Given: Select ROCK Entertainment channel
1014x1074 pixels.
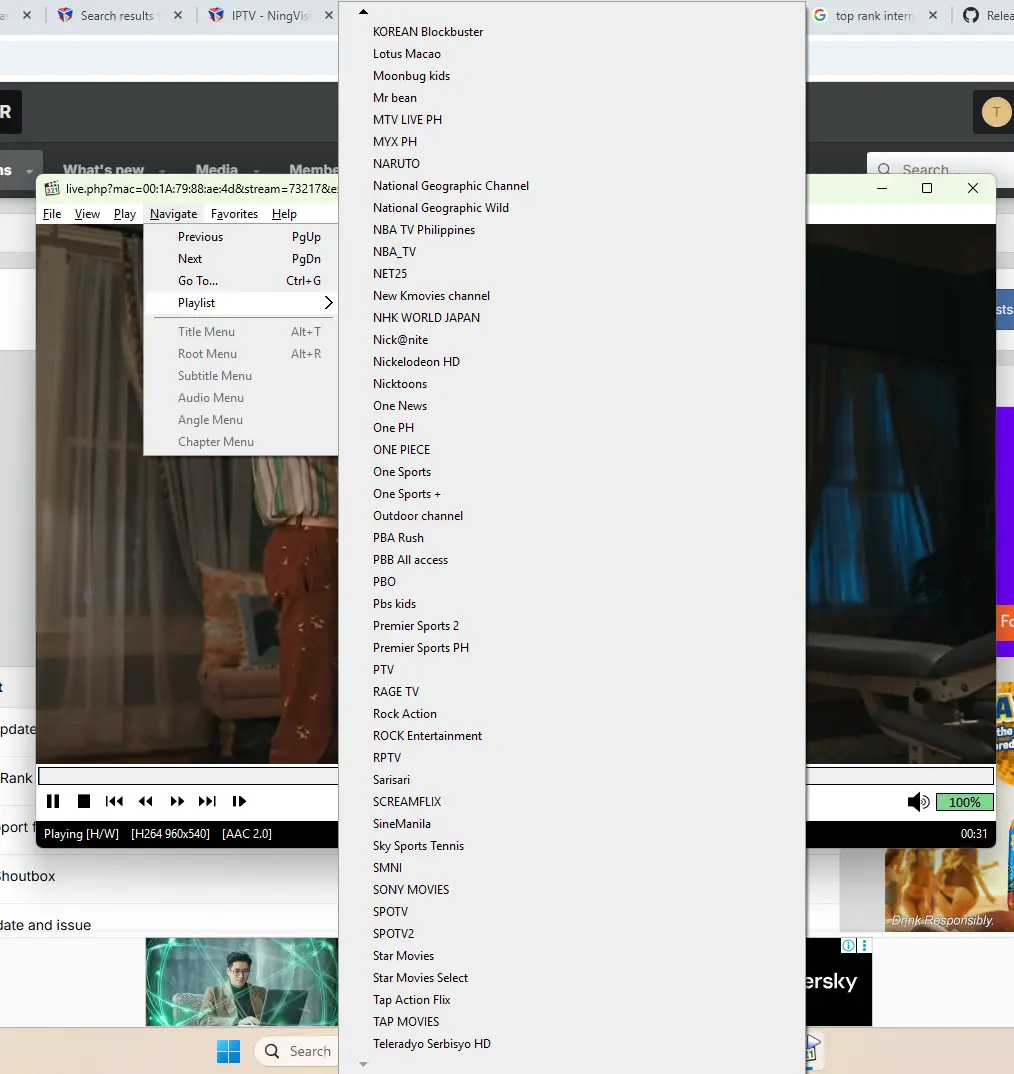Looking at the screenshot, I should pos(427,736).
